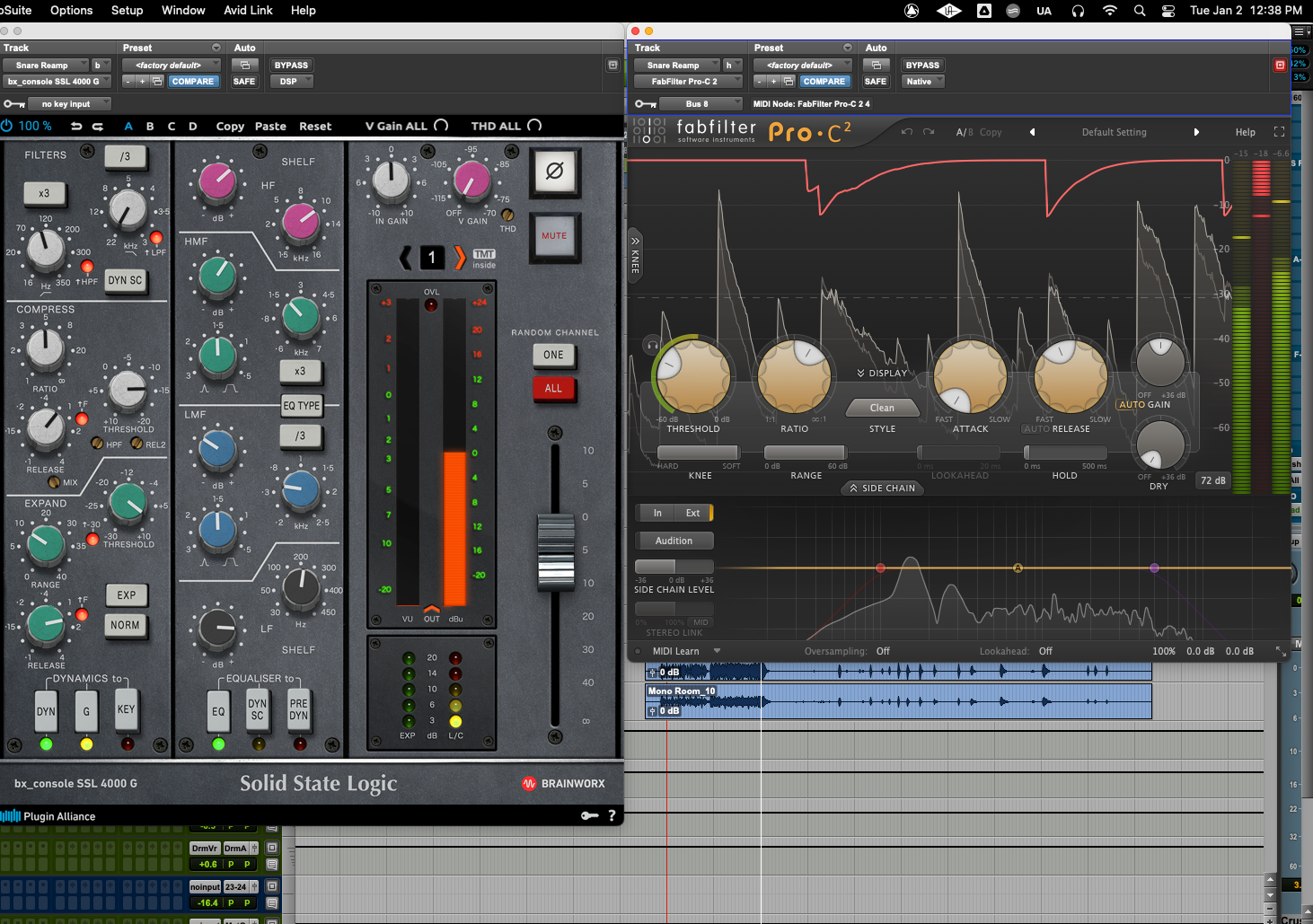The width and height of the screenshot is (1313, 924).
Task: Toggle power icon beside 100 % in SSL
Action: (x=7, y=126)
